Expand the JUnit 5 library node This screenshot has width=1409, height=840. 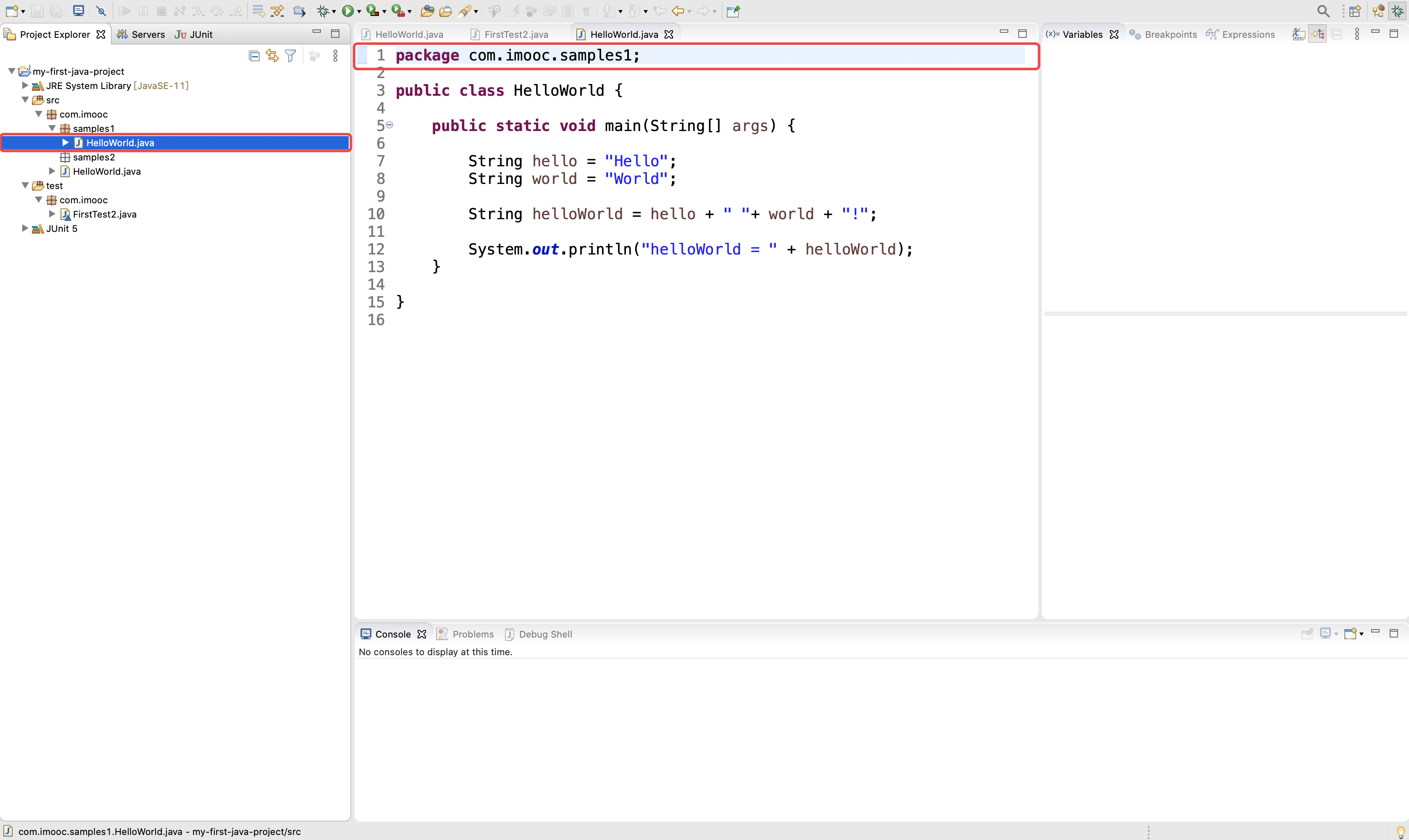[x=25, y=228]
